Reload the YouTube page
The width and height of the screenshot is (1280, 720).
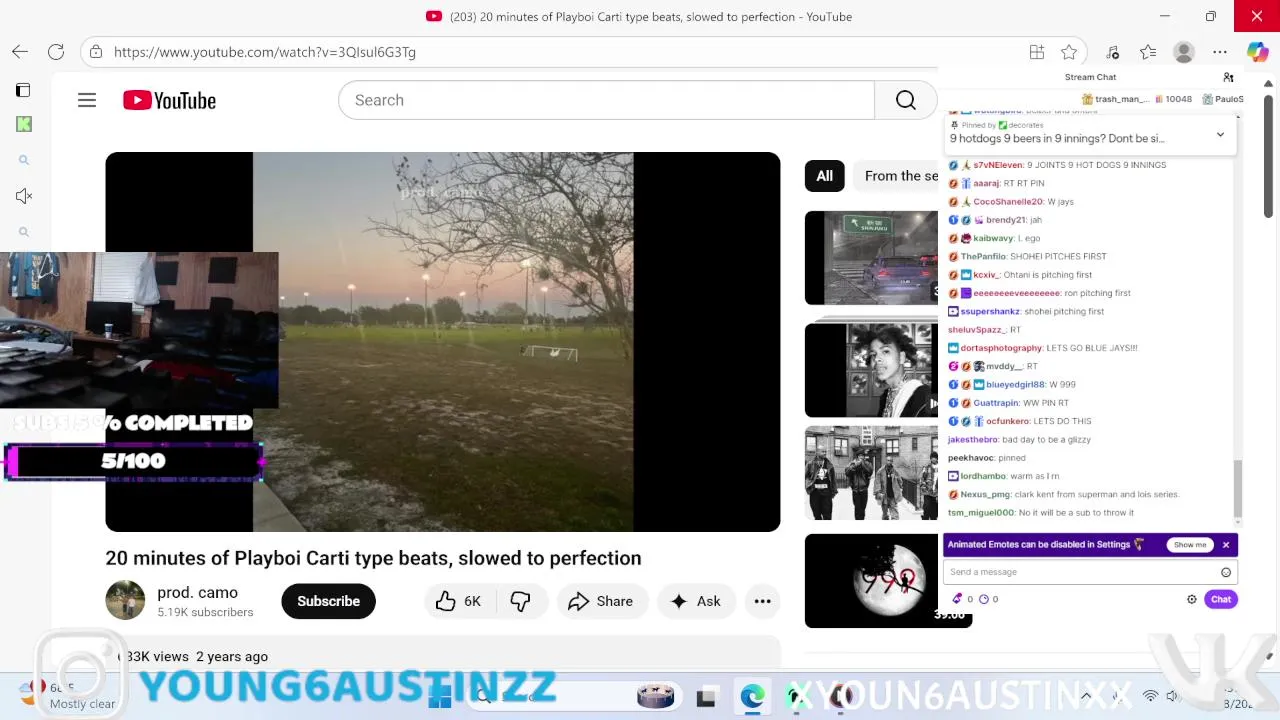click(56, 52)
